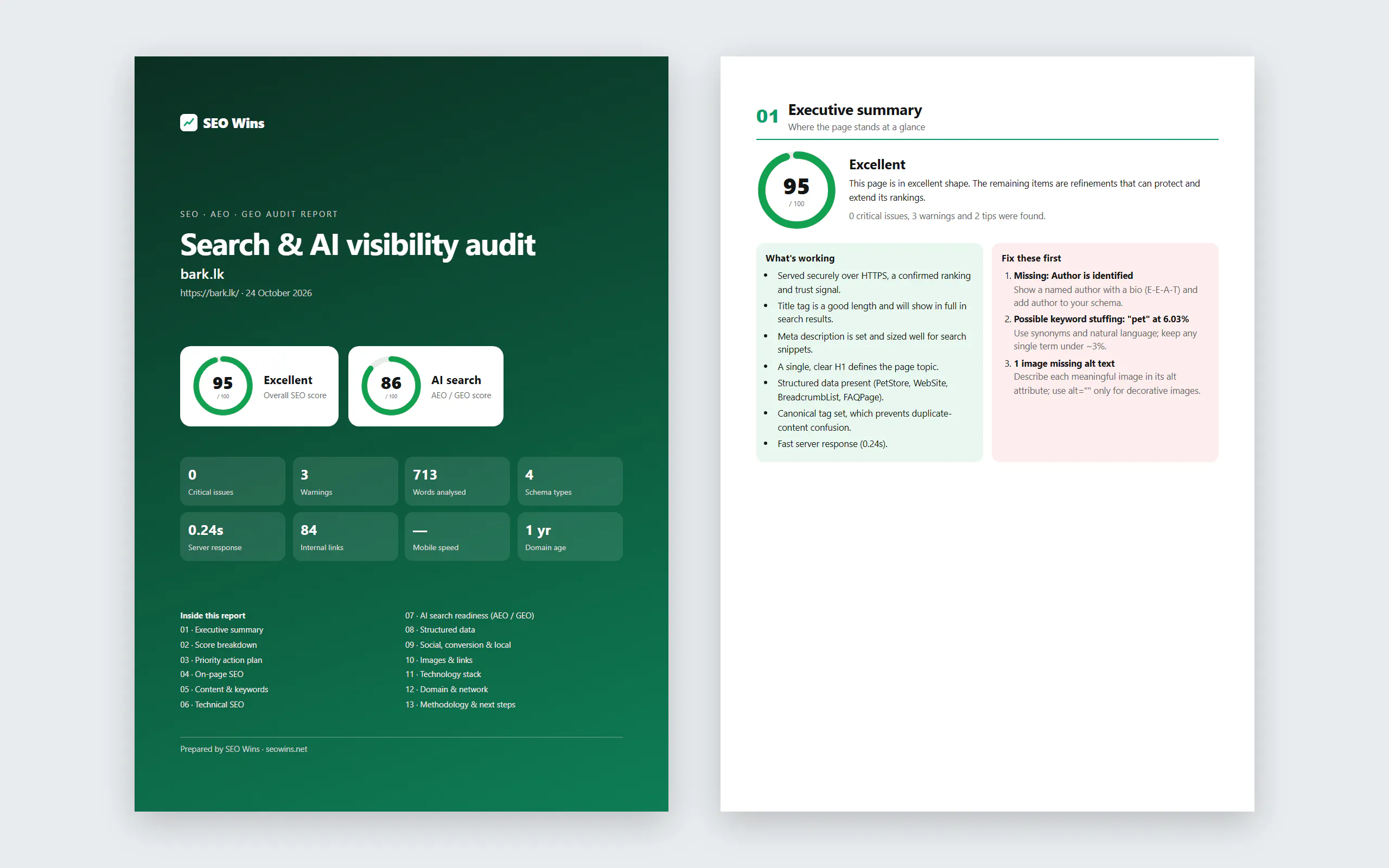The height and width of the screenshot is (868, 1389).
Task: Open contents entry 12 Domain & network
Action: pos(447,690)
